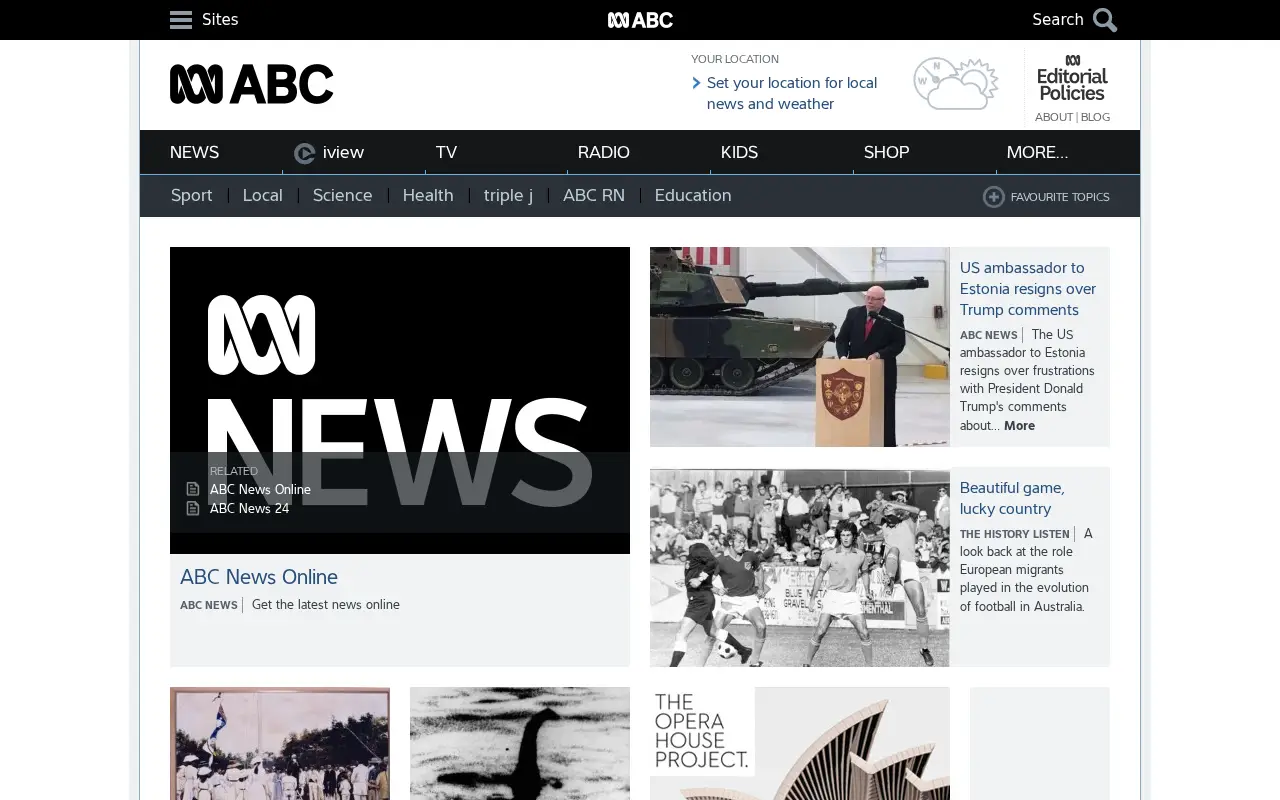Click document icon beside ABC News Online
The height and width of the screenshot is (800, 1280).
point(193,489)
